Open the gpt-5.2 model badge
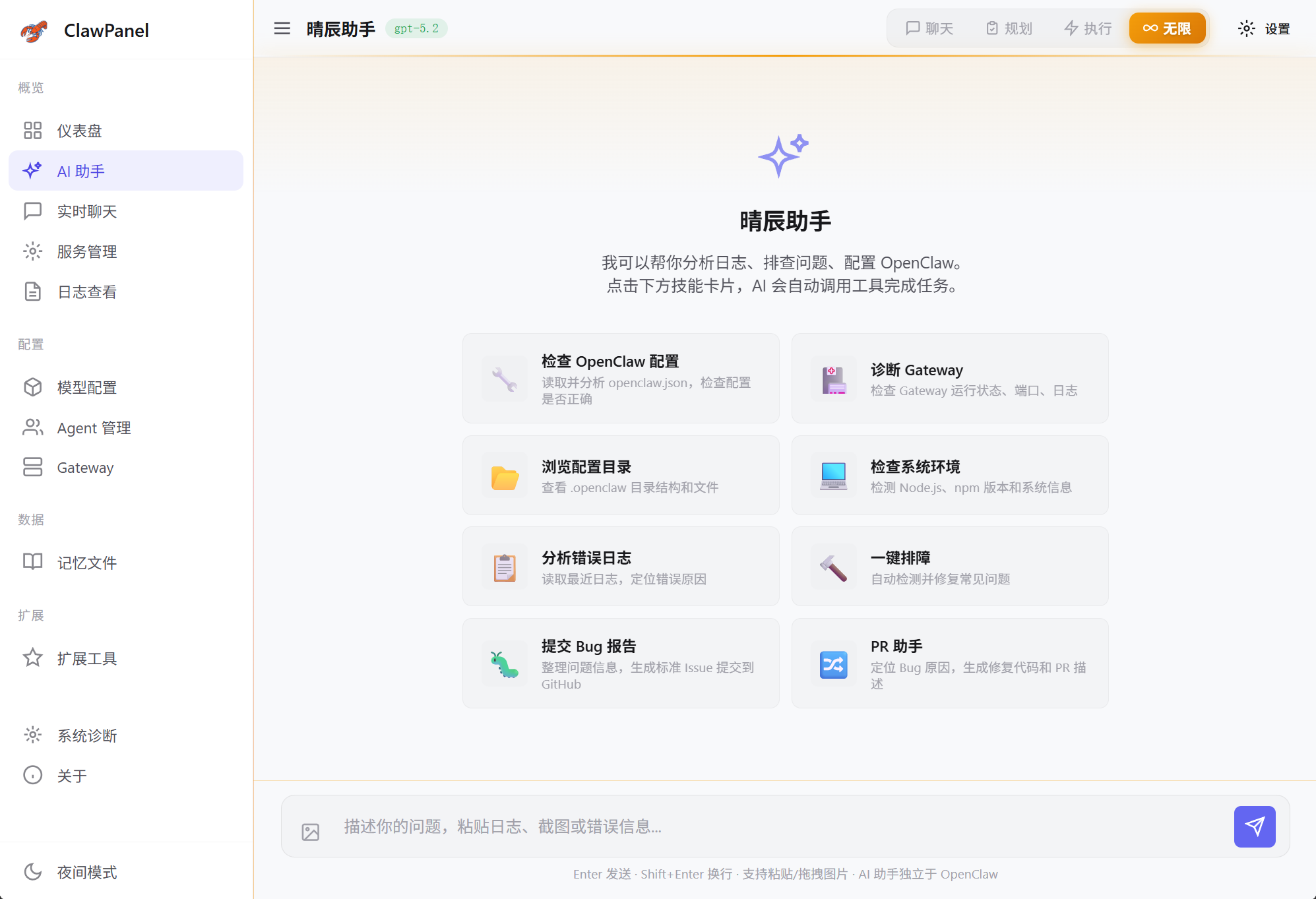Image resolution: width=1316 pixels, height=899 pixels. point(416,28)
